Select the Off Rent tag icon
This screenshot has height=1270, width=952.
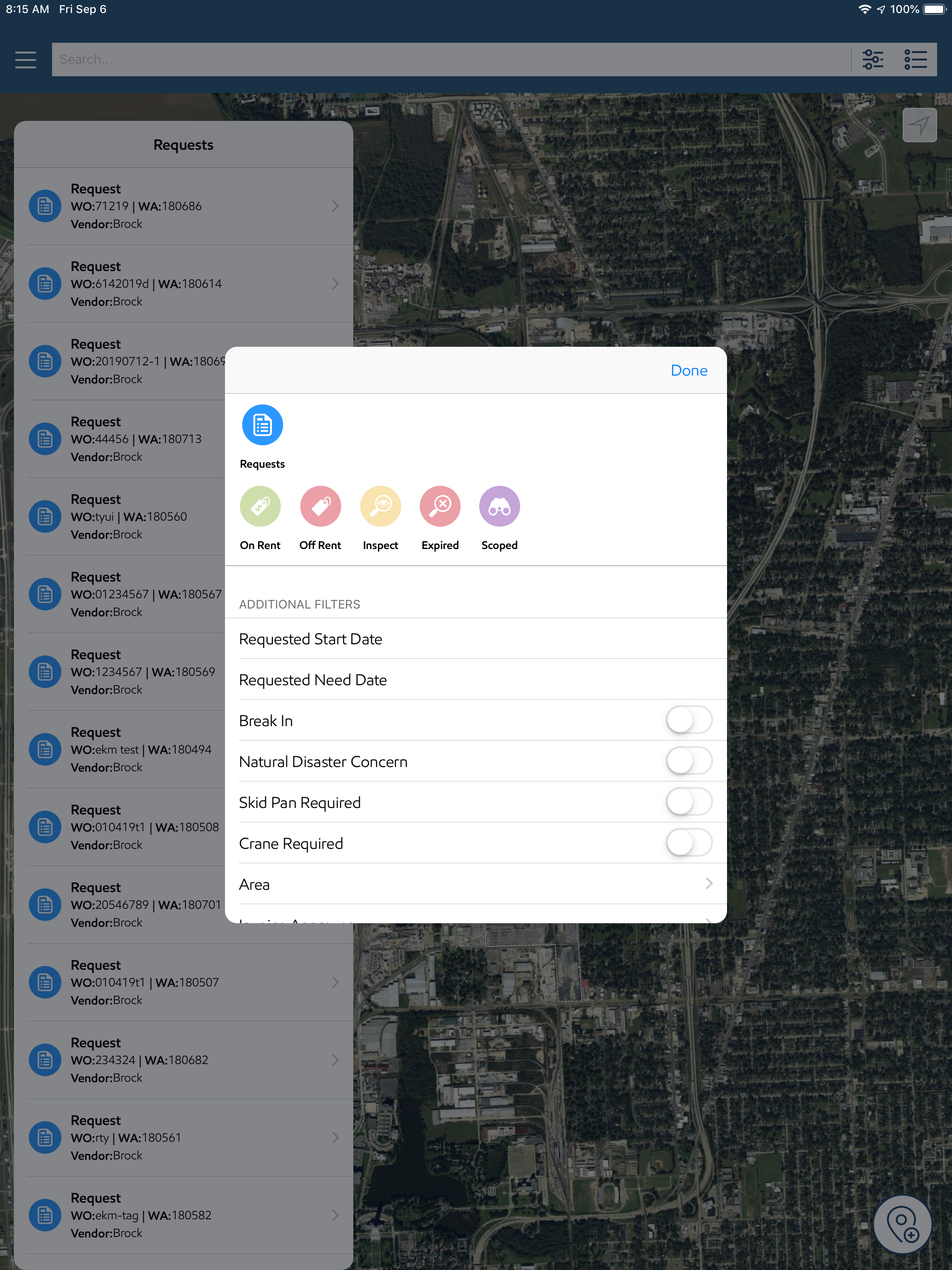[320, 506]
